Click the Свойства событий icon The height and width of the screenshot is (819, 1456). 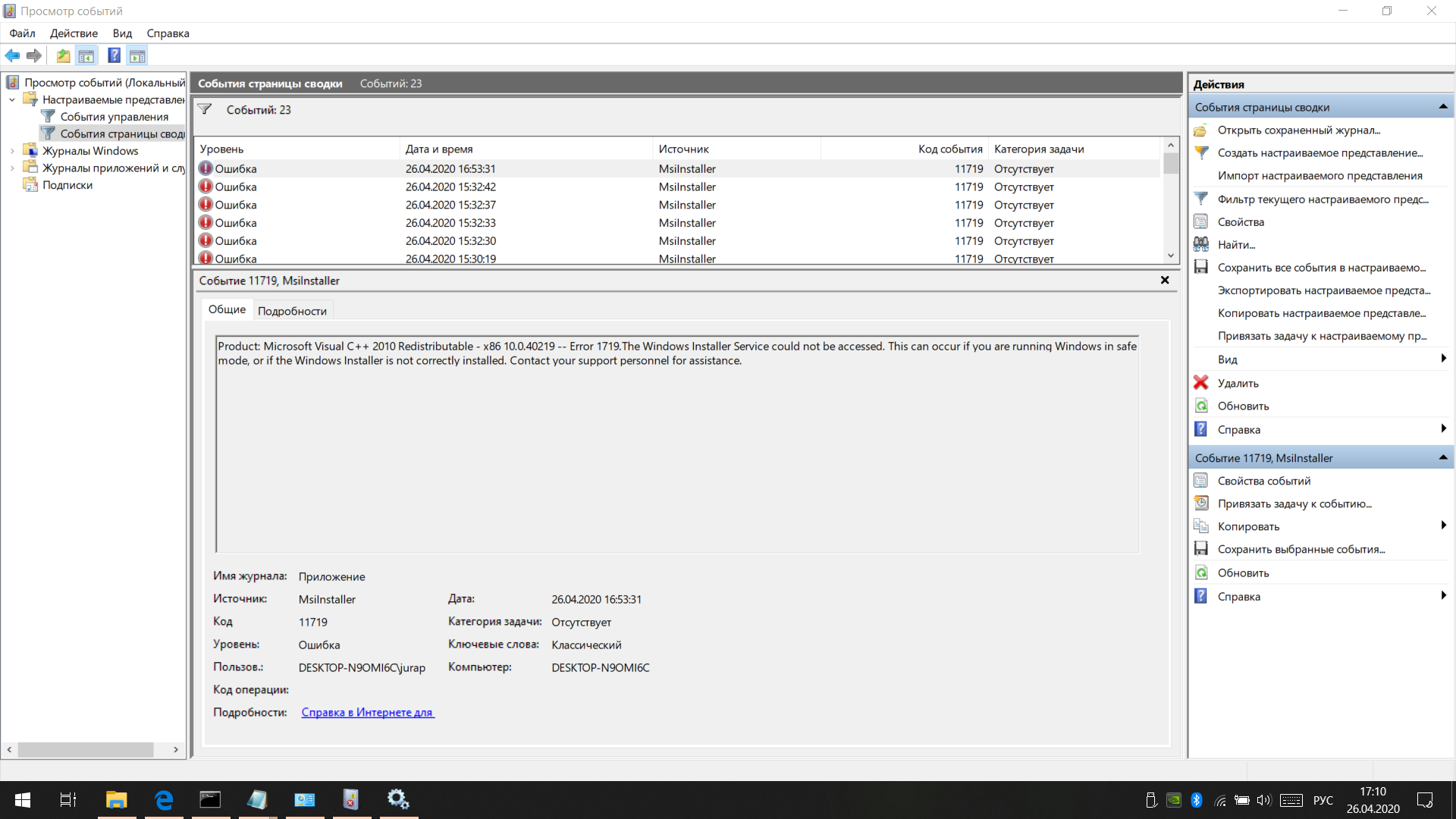coord(1201,481)
